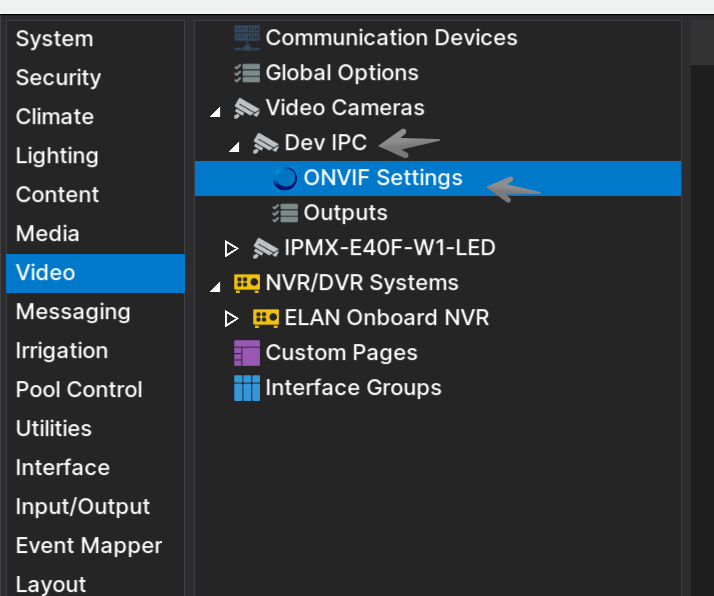Collapse the NVR/DVR Systems node
The image size is (714, 596).
[x=215, y=286]
